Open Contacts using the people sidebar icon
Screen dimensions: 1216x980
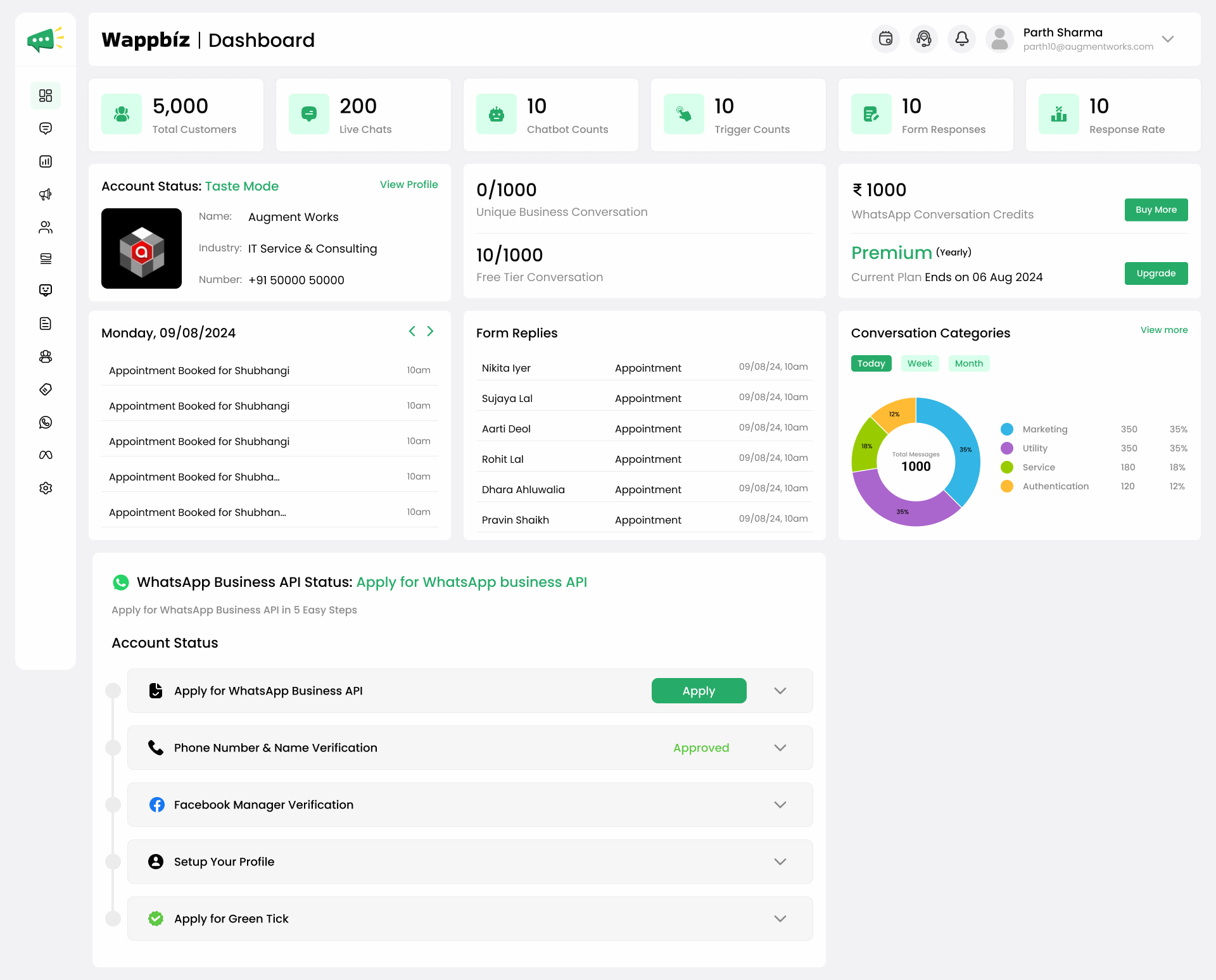coord(45,227)
